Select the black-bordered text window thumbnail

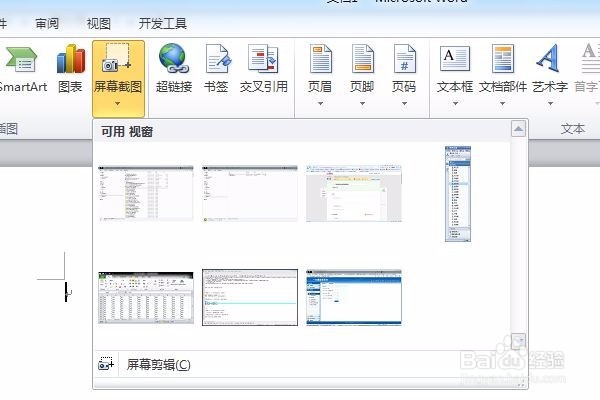250,297
